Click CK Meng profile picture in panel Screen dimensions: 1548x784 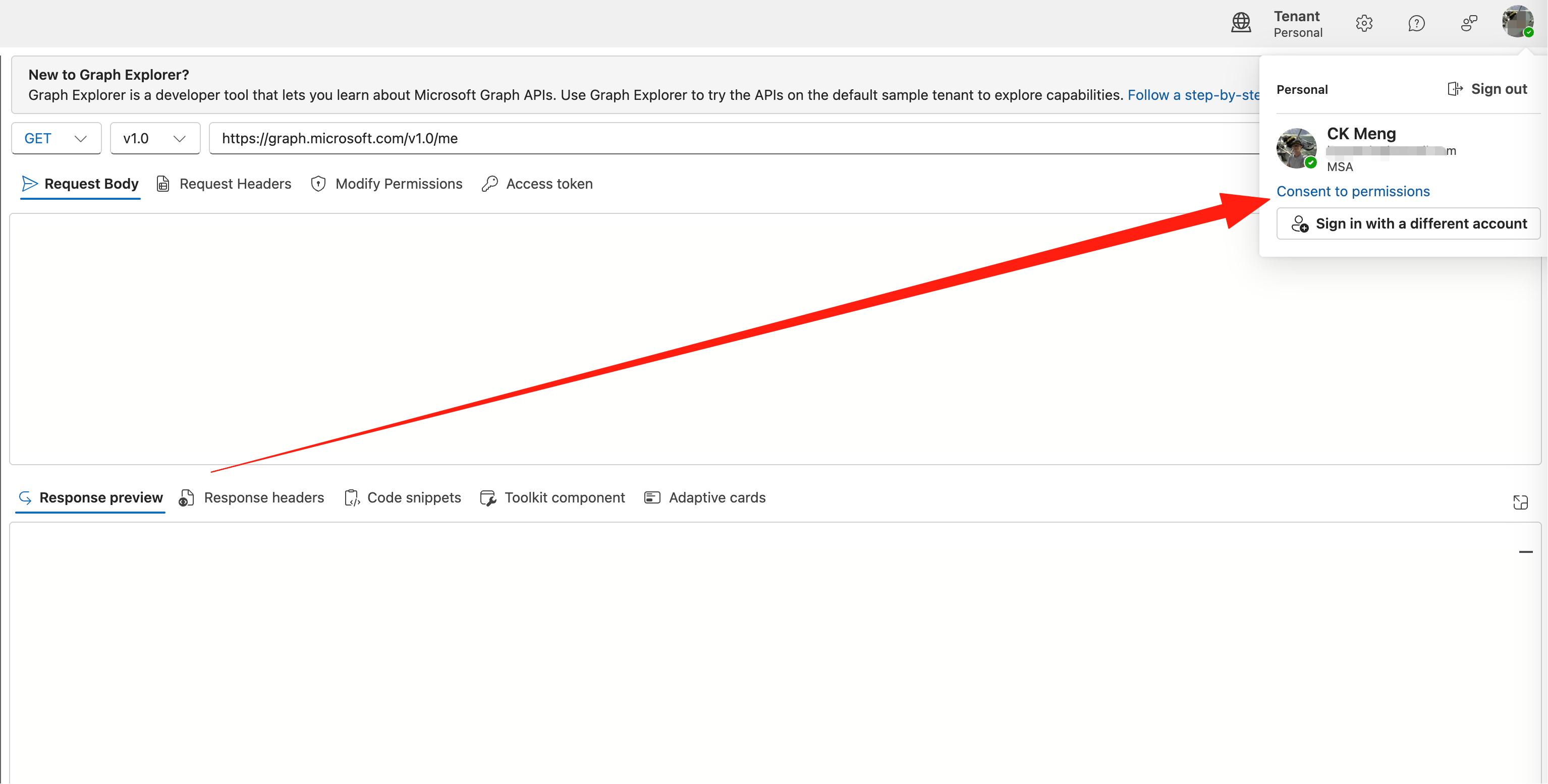coord(1296,148)
